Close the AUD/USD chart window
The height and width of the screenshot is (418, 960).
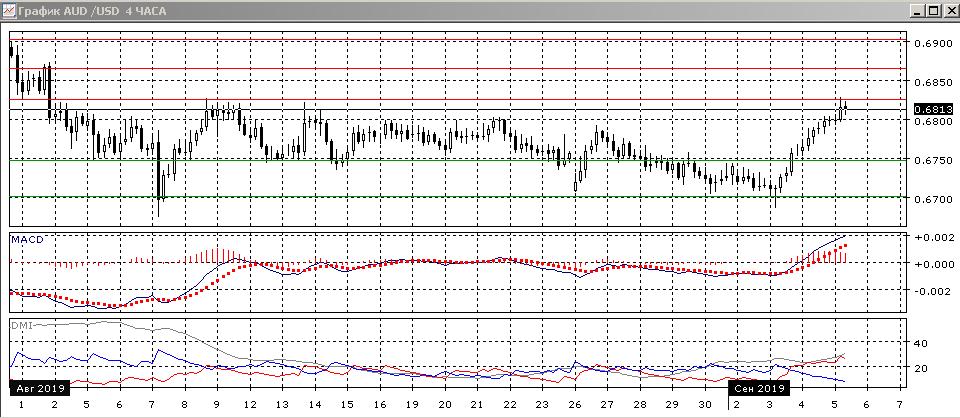949,11
